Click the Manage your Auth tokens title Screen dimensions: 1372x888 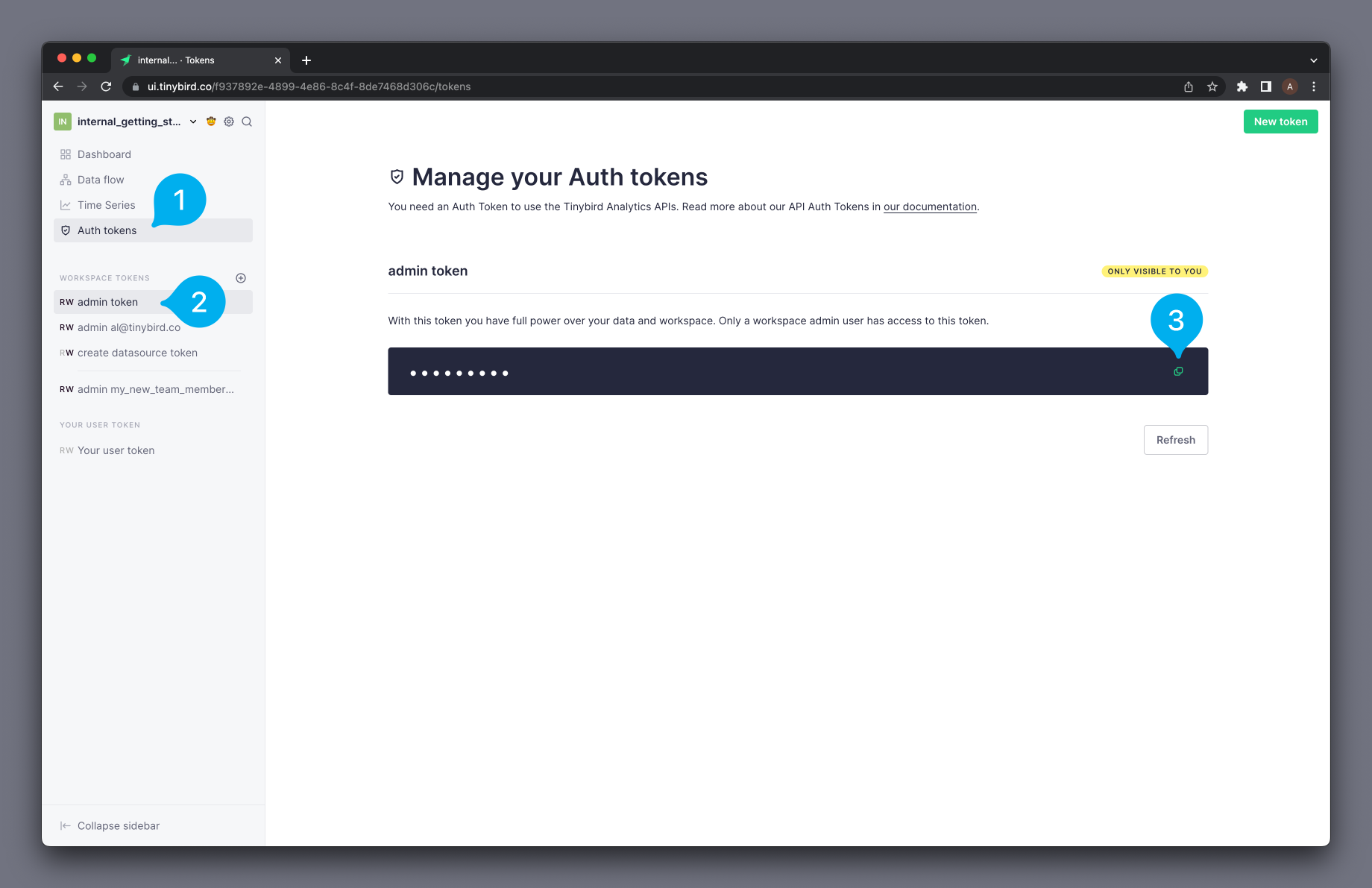pyautogui.click(x=559, y=177)
